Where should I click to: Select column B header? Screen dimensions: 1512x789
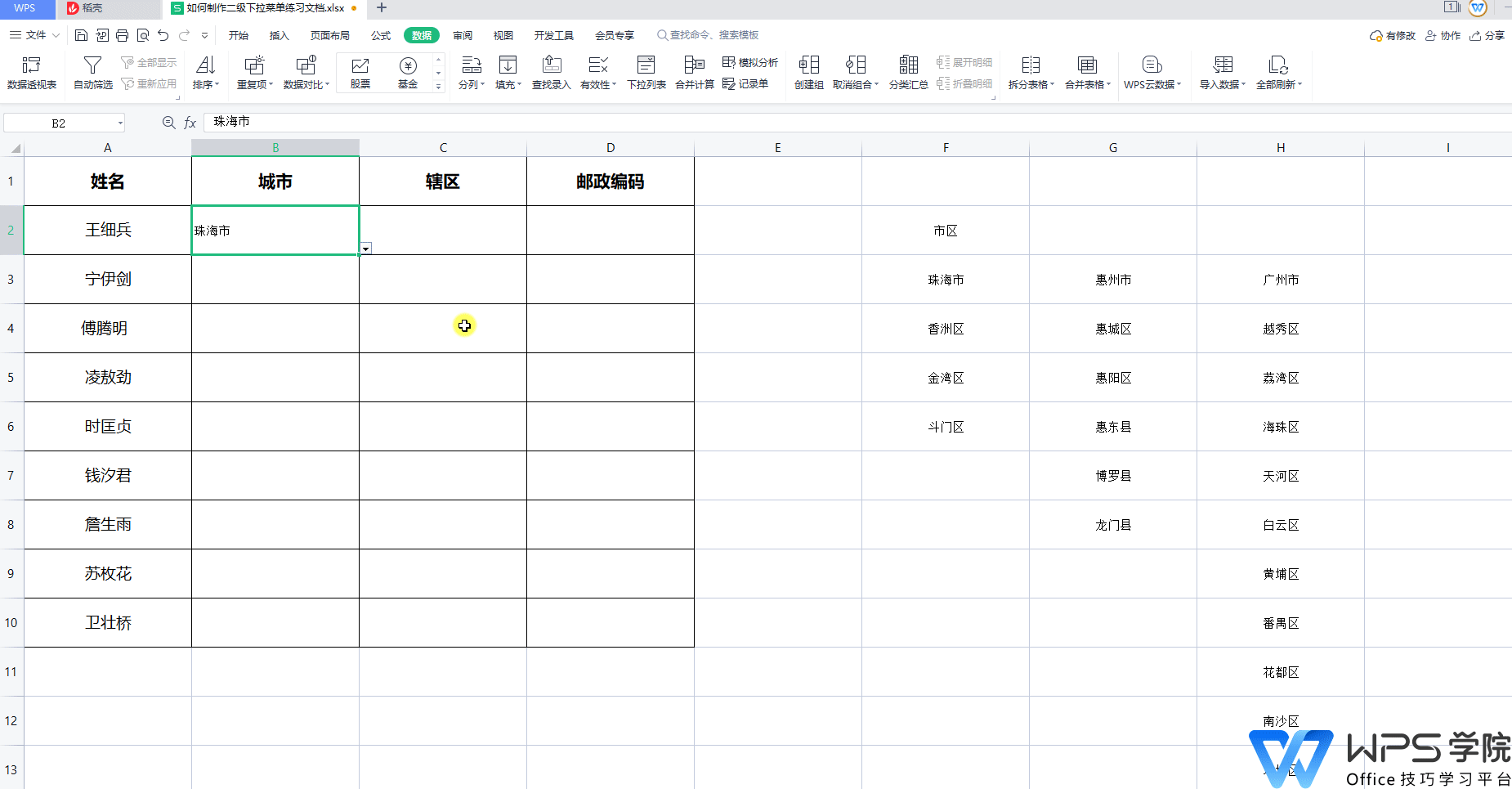point(275,148)
